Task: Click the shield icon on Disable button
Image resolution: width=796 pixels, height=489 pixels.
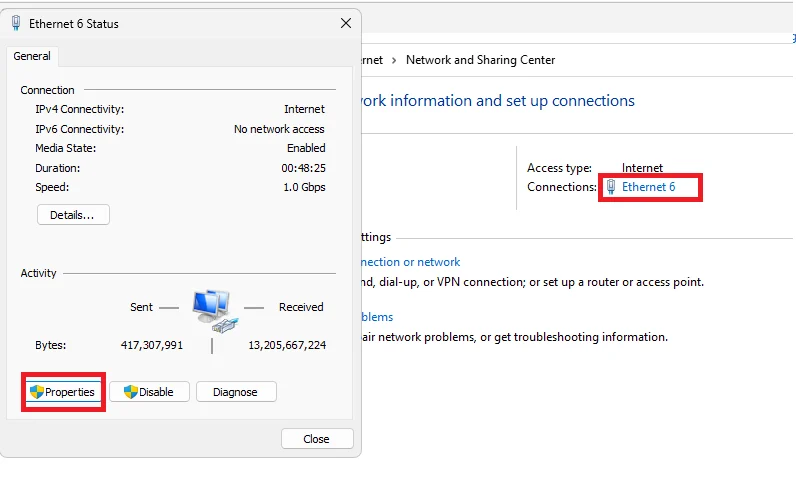Action: pos(130,392)
